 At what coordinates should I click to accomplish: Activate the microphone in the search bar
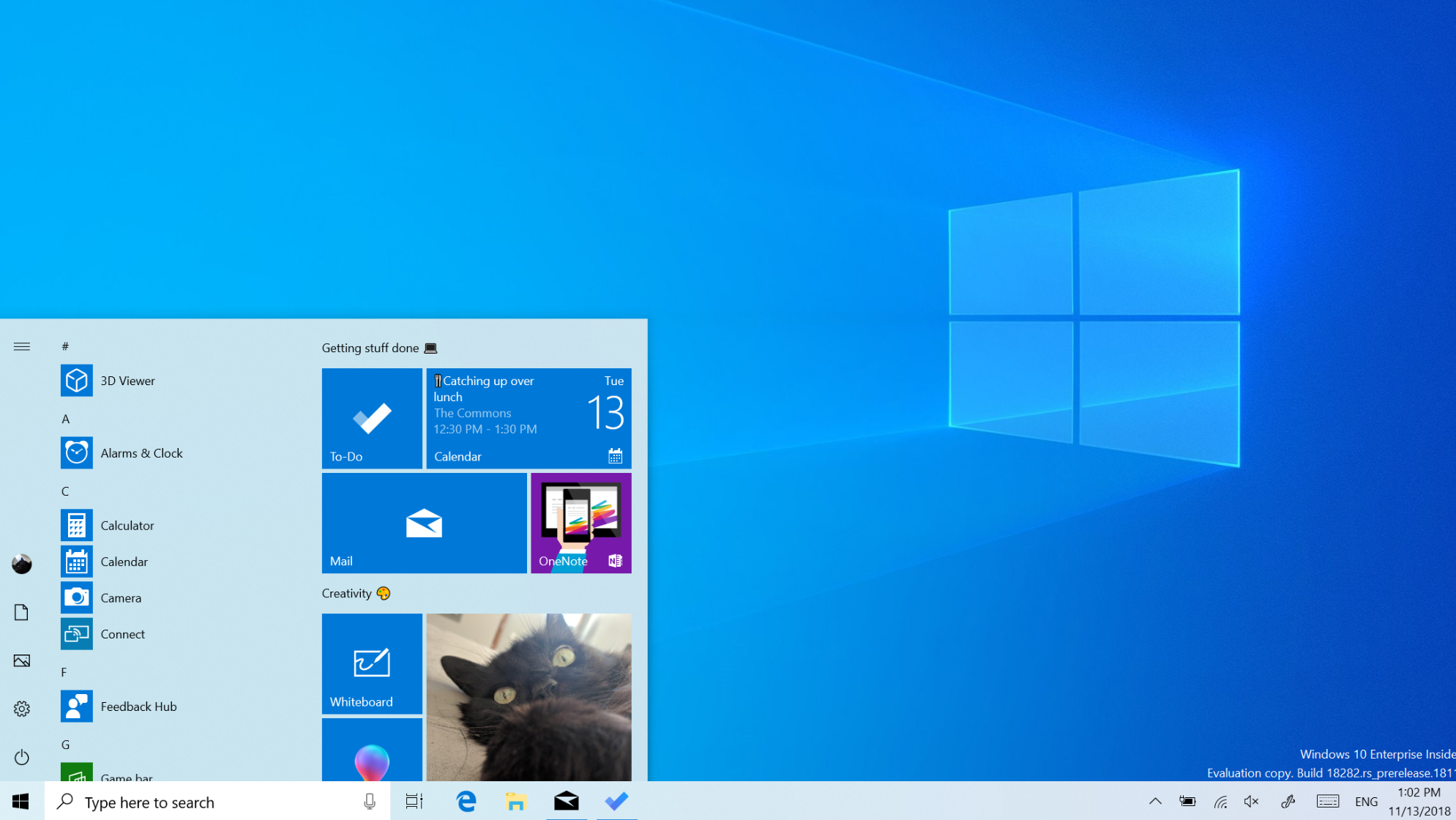coord(370,802)
